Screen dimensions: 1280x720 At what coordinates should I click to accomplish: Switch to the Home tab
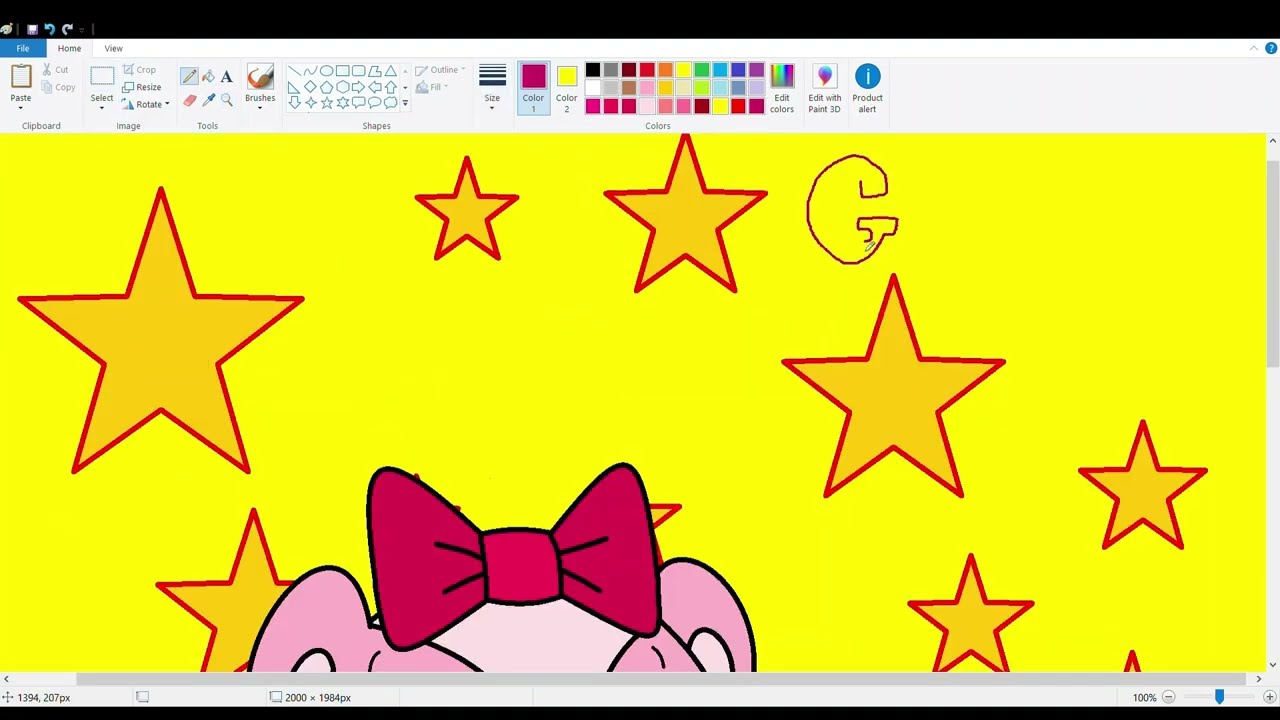click(69, 48)
